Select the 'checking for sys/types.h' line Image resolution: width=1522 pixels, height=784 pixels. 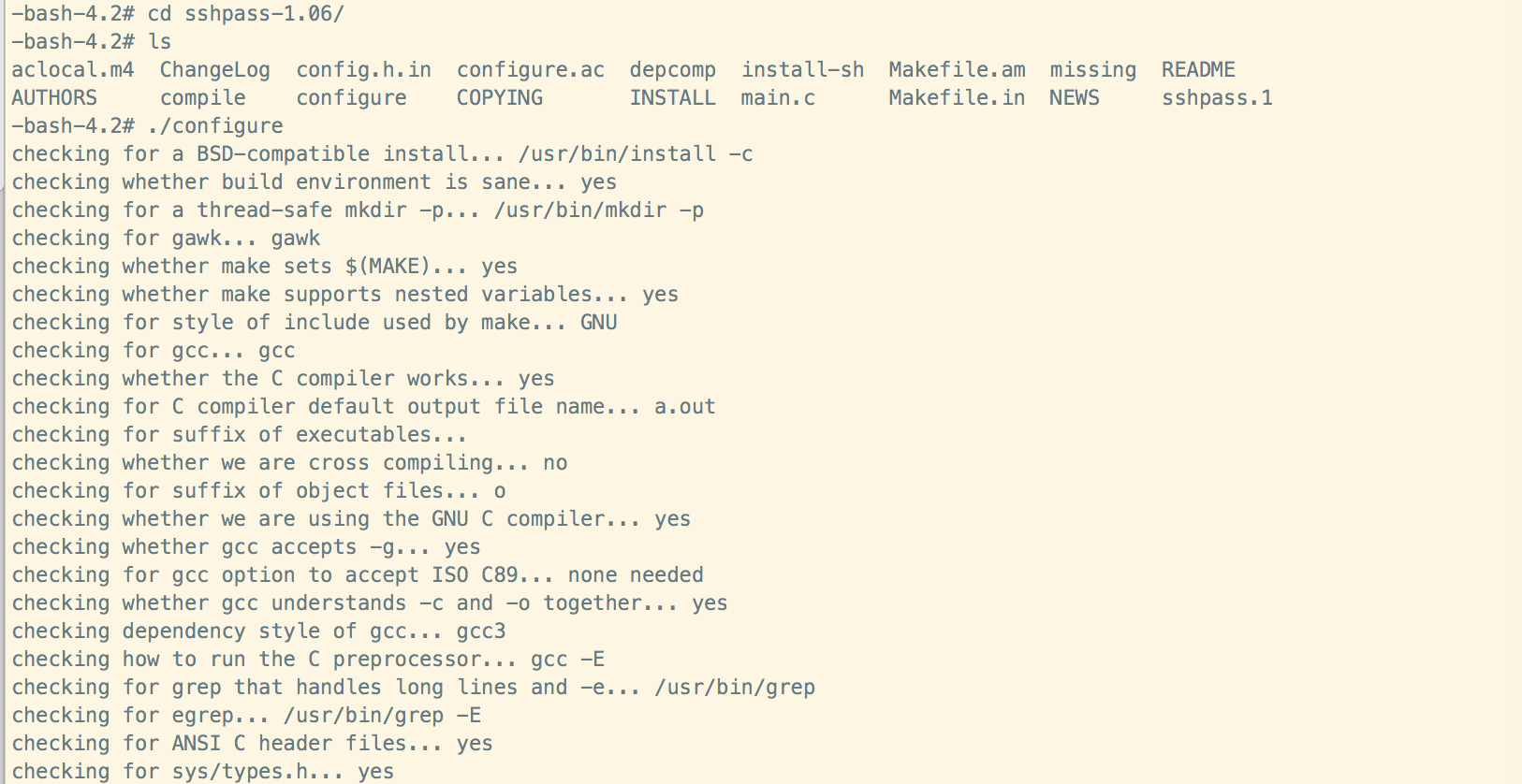click(202, 772)
